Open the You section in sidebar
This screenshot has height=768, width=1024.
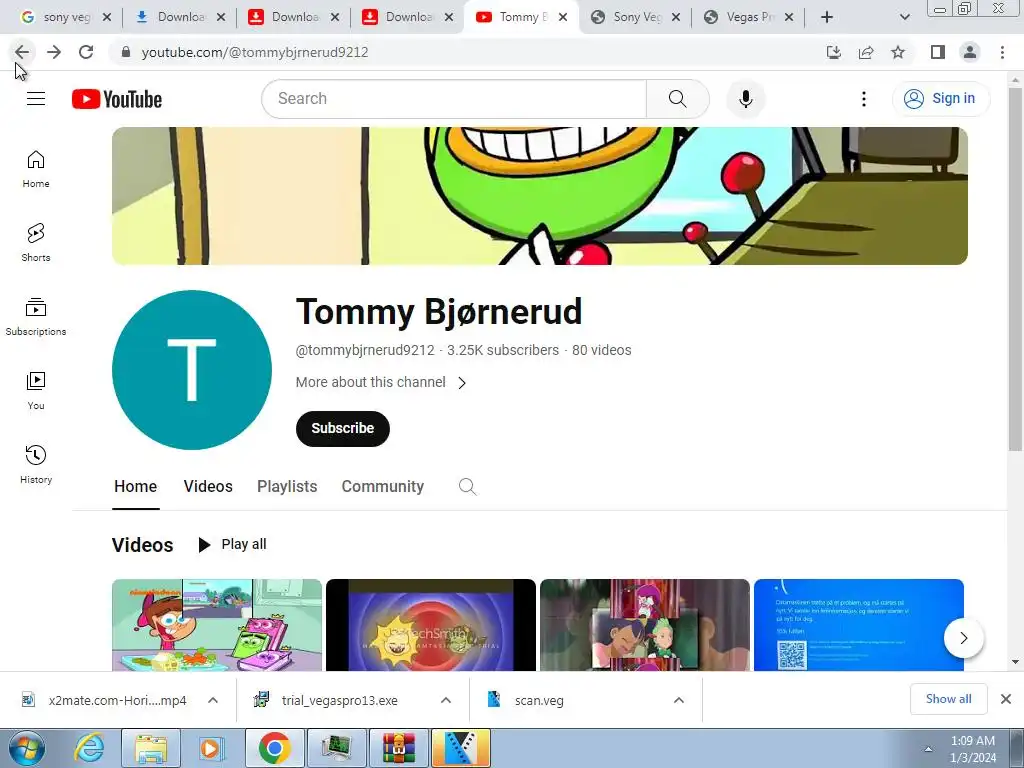tap(36, 391)
